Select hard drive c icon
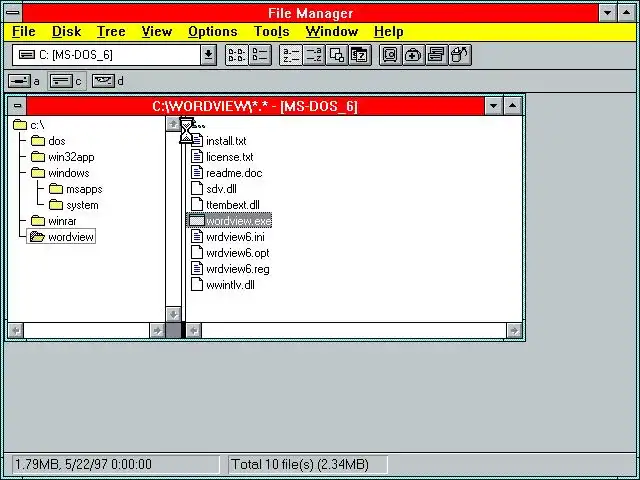Image resolution: width=640 pixels, height=480 pixels. coord(61,81)
